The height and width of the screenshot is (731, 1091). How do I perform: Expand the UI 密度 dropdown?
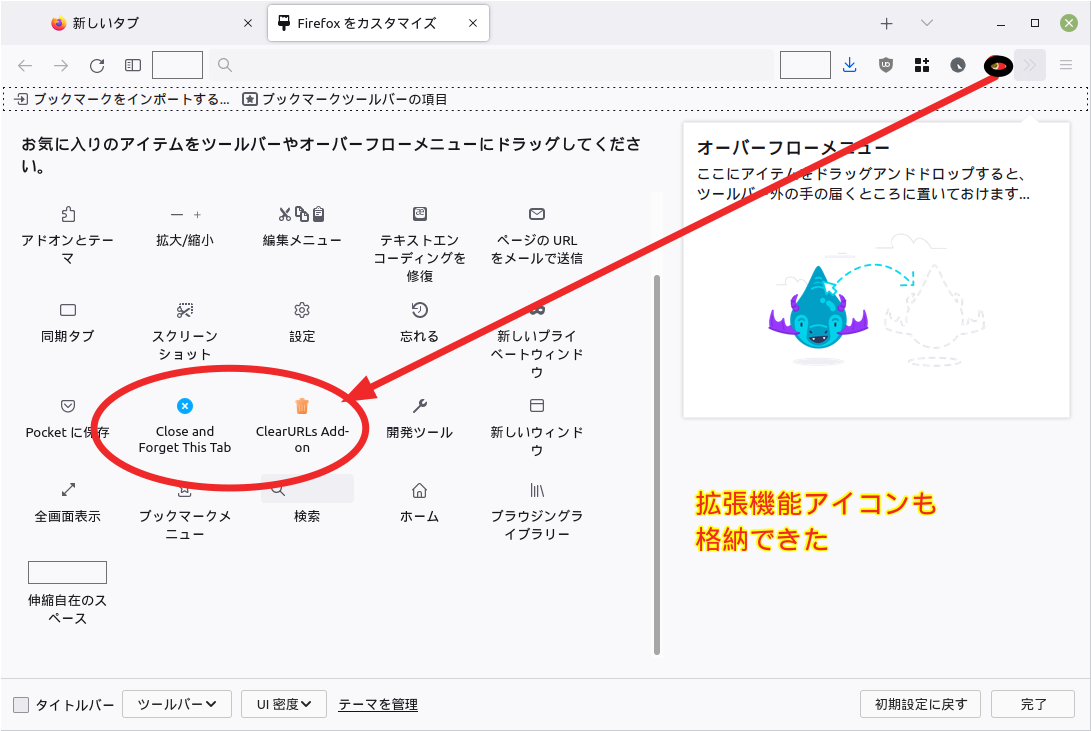coord(284,704)
